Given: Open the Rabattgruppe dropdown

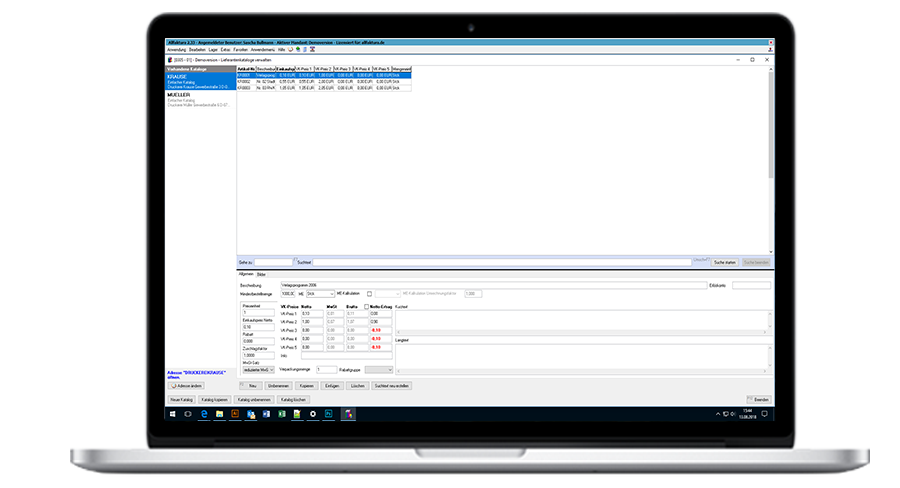Looking at the screenshot, I should [x=379, y=369].
